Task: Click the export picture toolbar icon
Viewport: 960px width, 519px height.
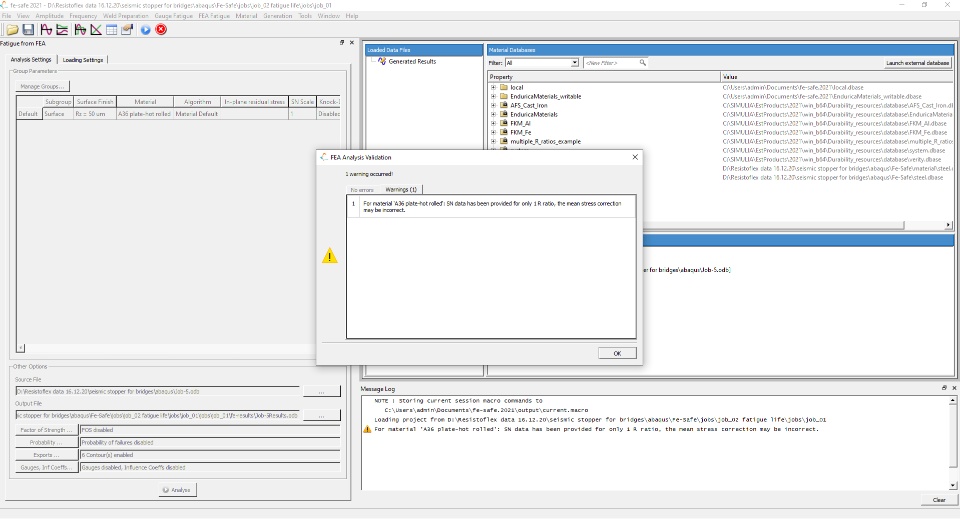Action: click(127, 29)
